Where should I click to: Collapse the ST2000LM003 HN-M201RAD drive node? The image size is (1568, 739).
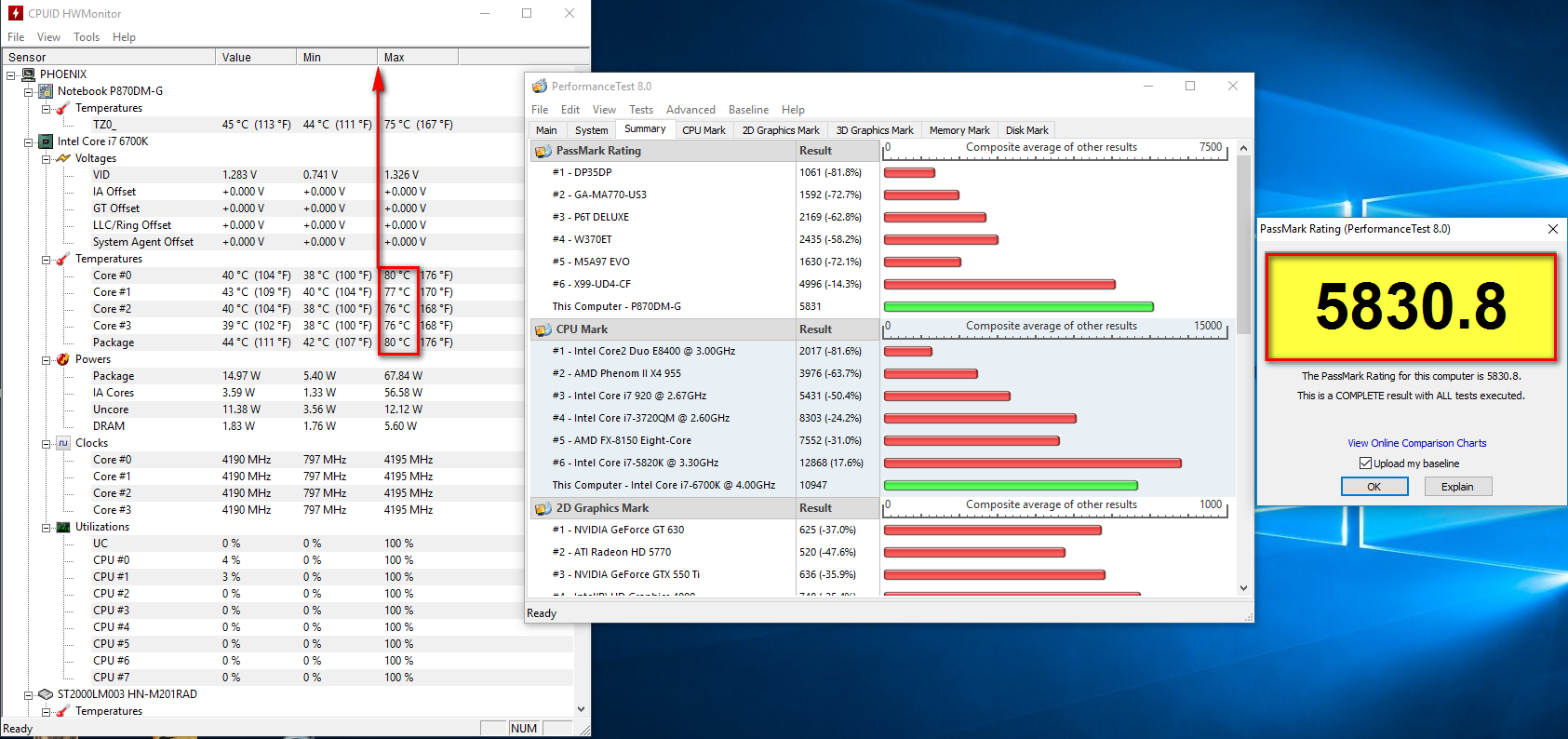(x=29, y=695)
